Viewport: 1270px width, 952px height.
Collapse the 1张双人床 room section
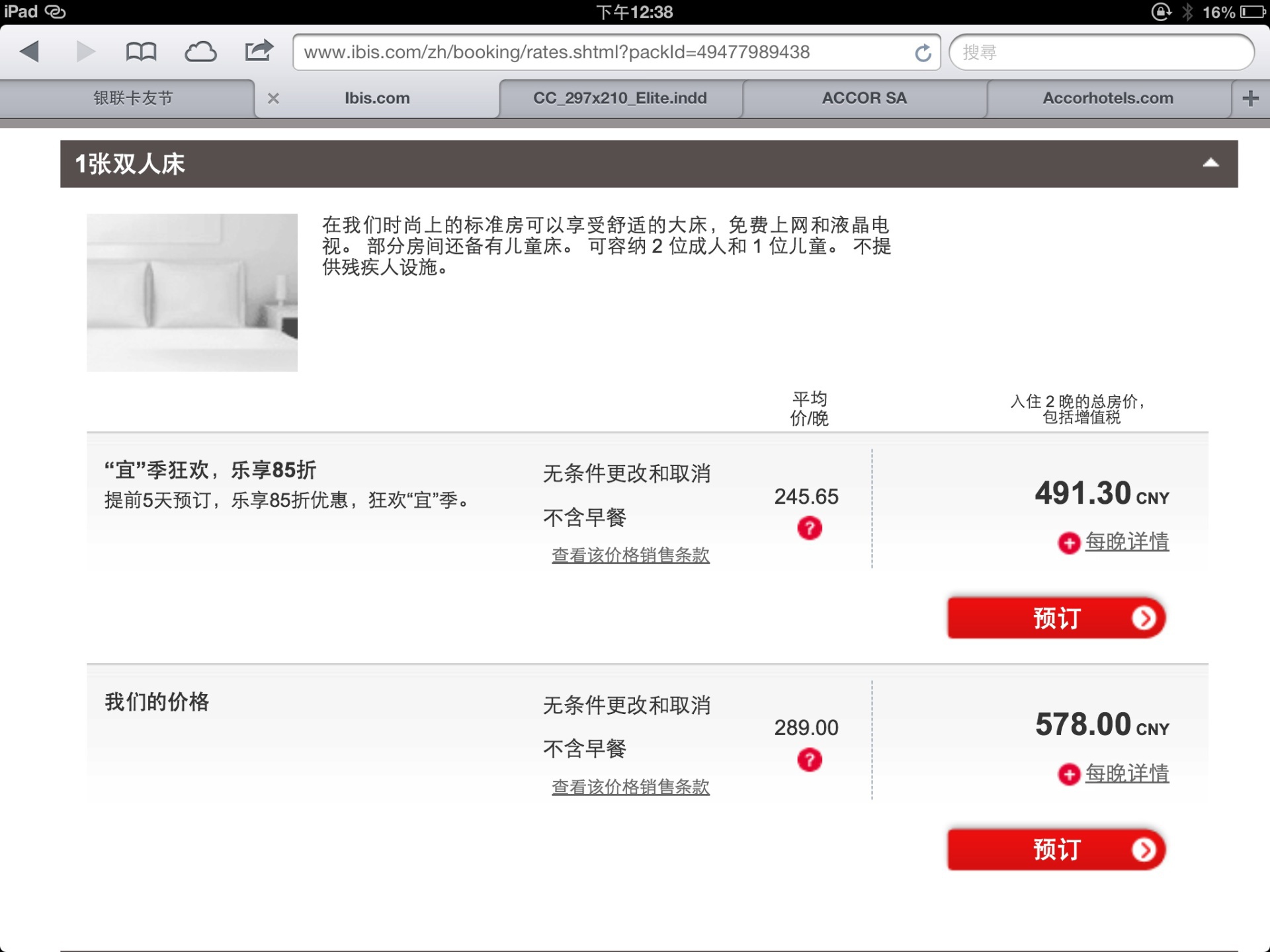1210,163
